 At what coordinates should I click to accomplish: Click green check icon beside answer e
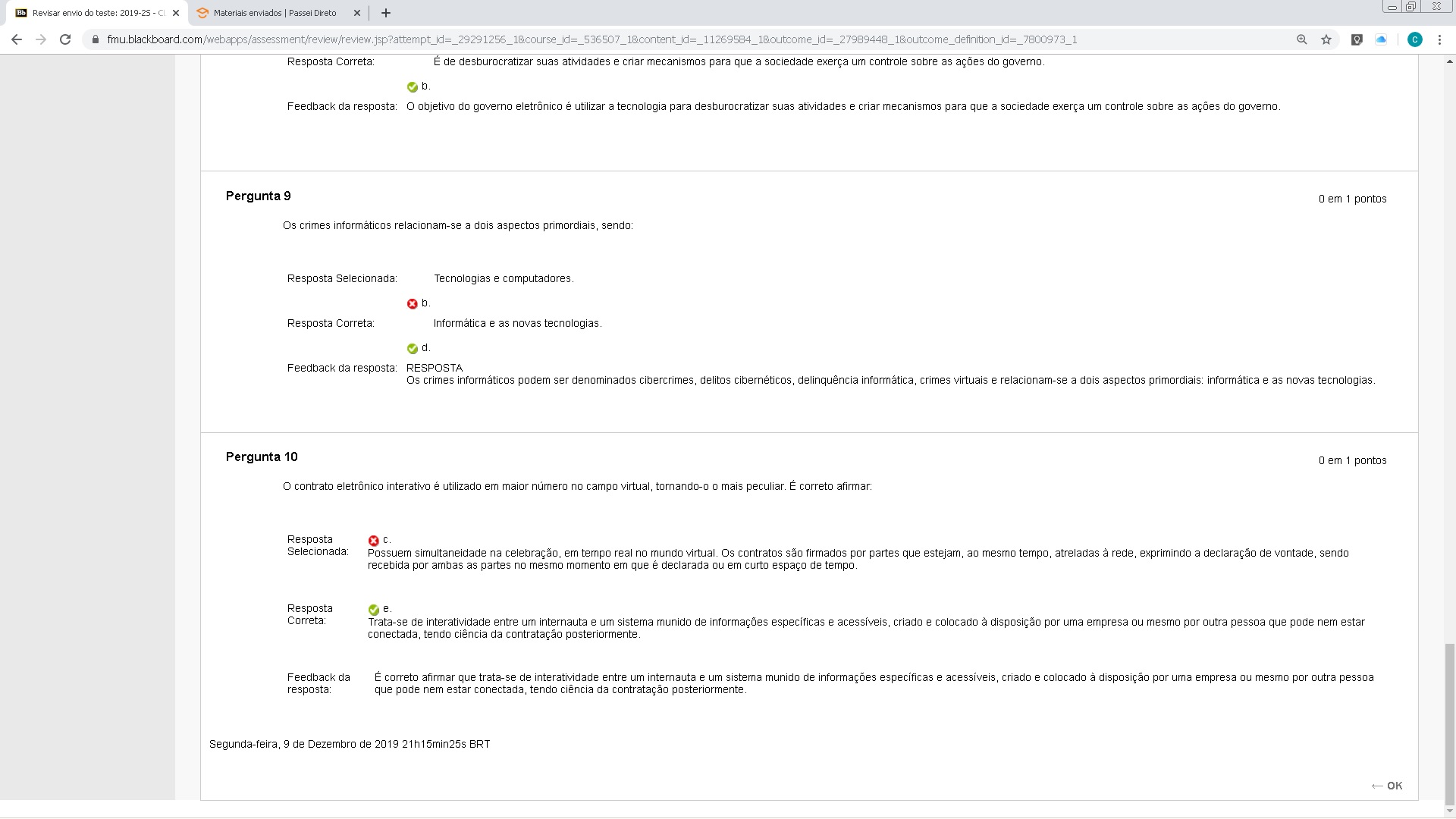[373, 610]
